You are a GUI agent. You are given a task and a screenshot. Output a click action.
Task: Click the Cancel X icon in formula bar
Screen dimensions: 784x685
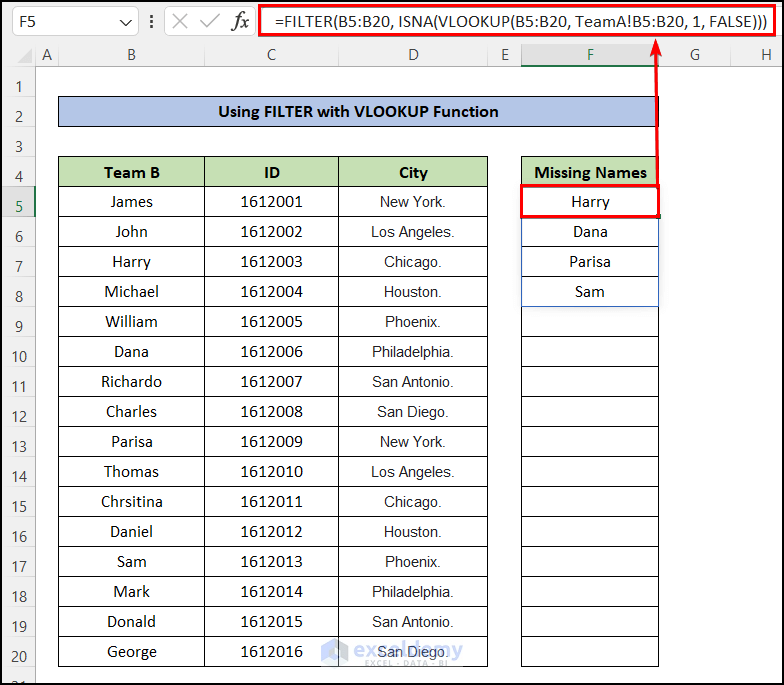pyautogui.click(x=180, y=22)
